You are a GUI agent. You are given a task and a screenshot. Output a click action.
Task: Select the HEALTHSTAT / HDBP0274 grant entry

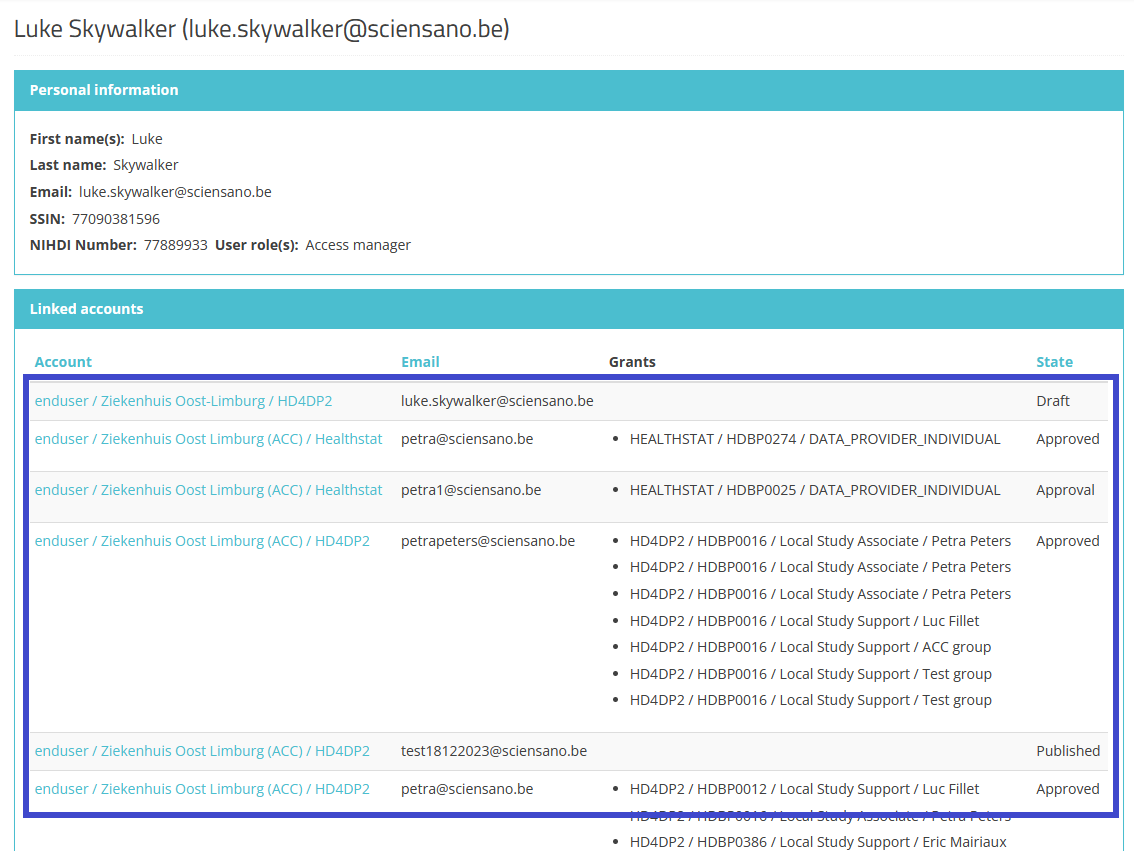coord(814,439)
